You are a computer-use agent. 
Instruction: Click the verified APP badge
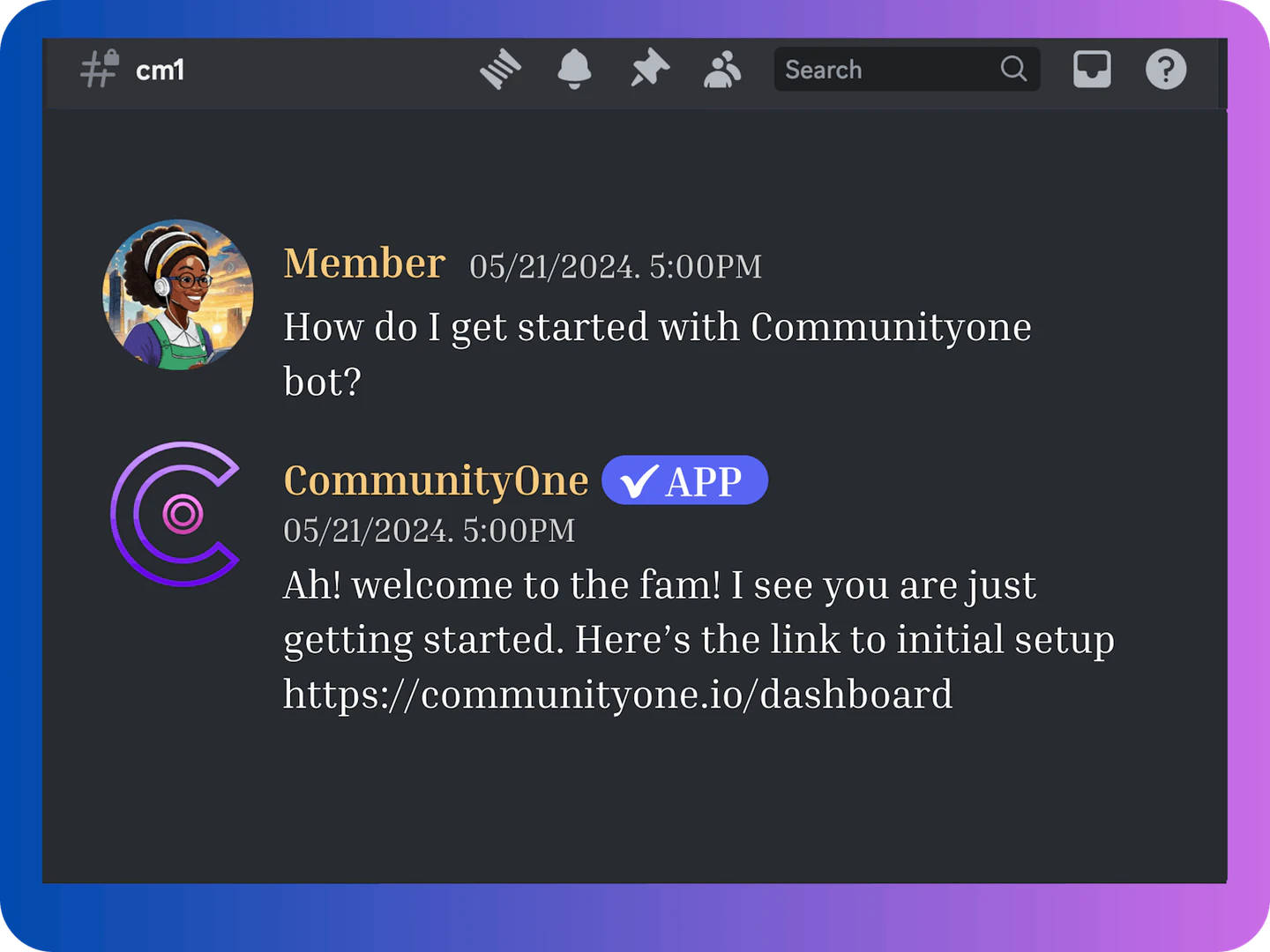click(684, 481)
